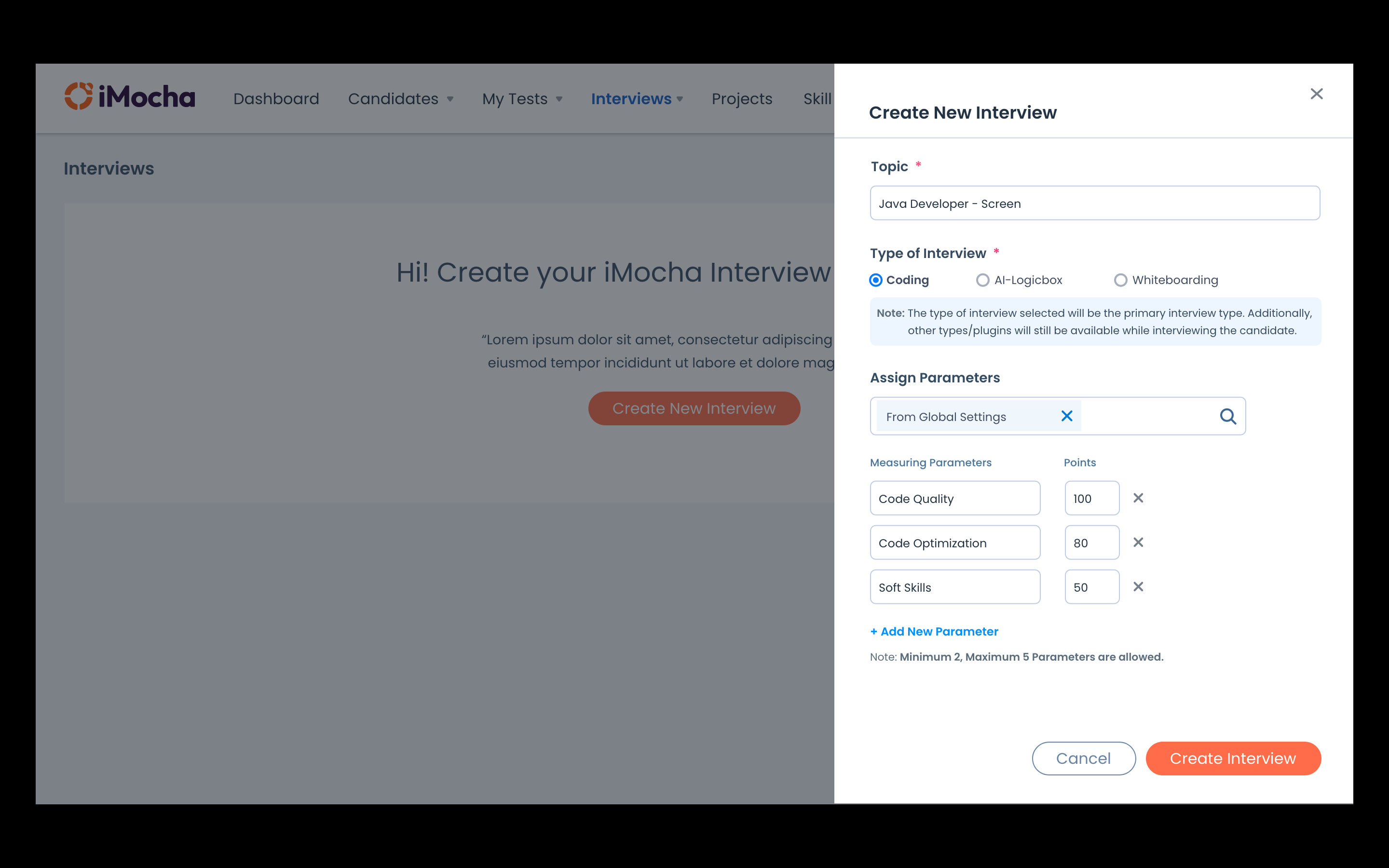Remove the Soft Skills parameter row
The width and height of the screenshot is (1389, 868).
[x=1138, y=587]
